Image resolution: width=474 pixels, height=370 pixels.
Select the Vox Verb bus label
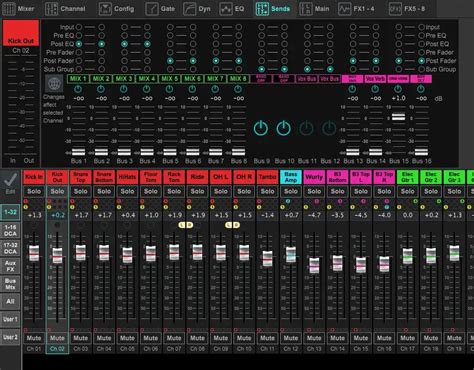tap(375, 79)
